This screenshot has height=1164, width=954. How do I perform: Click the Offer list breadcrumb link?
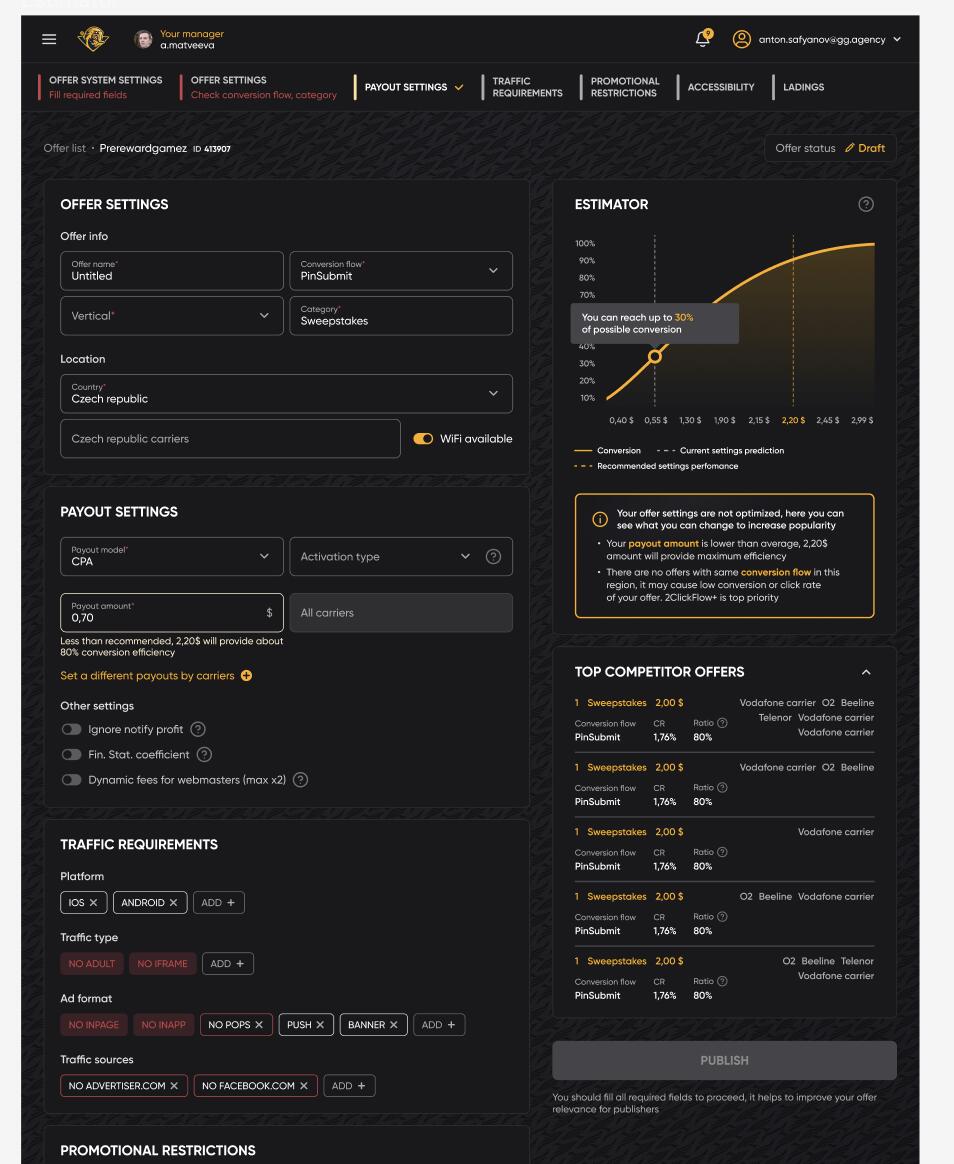[x=66, y=148]
